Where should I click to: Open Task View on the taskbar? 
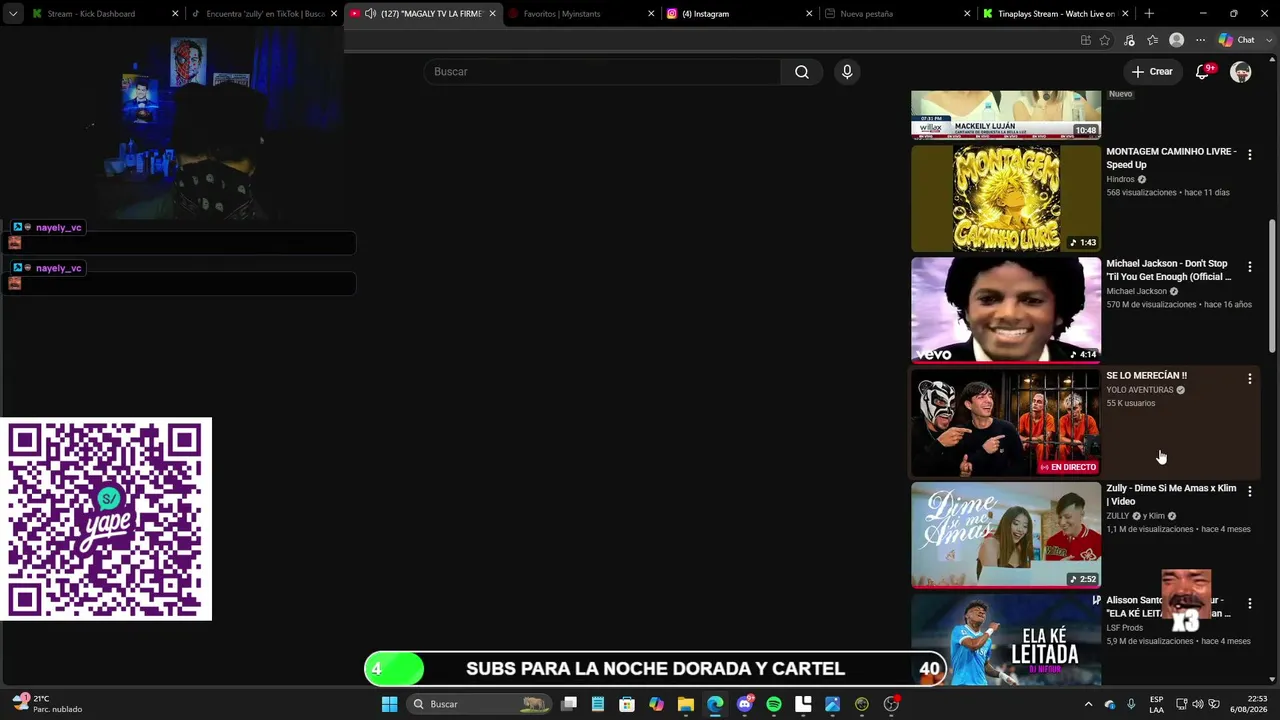569,704
